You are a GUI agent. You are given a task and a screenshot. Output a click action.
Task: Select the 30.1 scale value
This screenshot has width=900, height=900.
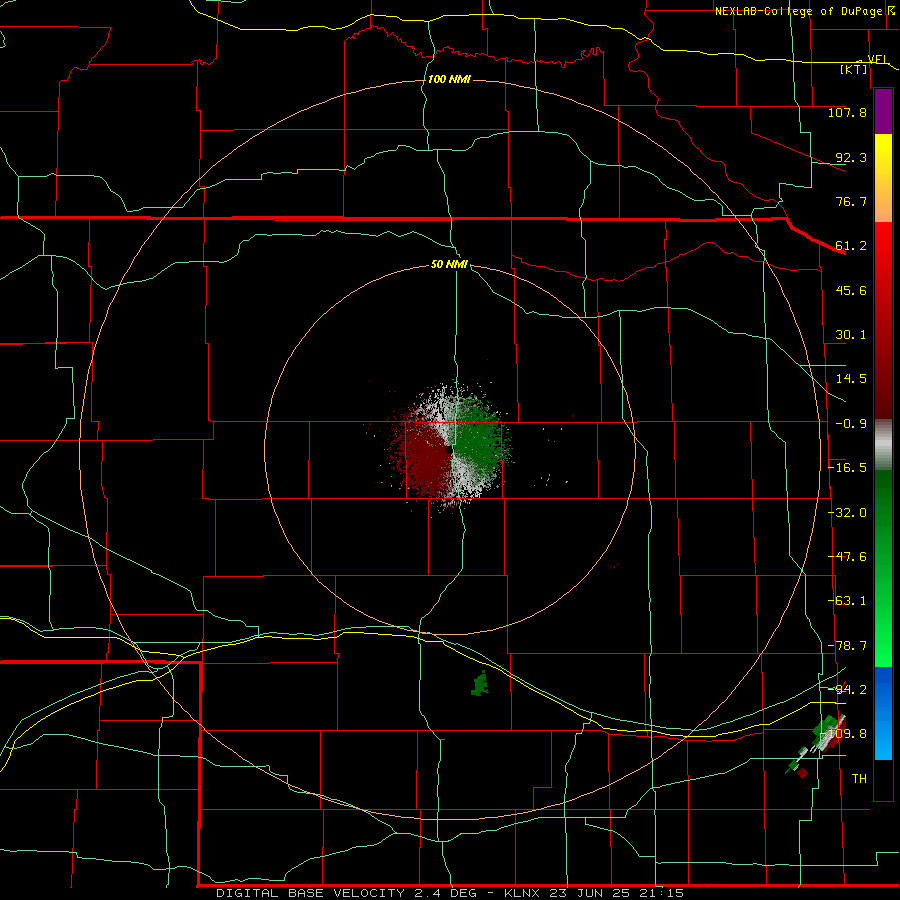click(x=851, y=335)
